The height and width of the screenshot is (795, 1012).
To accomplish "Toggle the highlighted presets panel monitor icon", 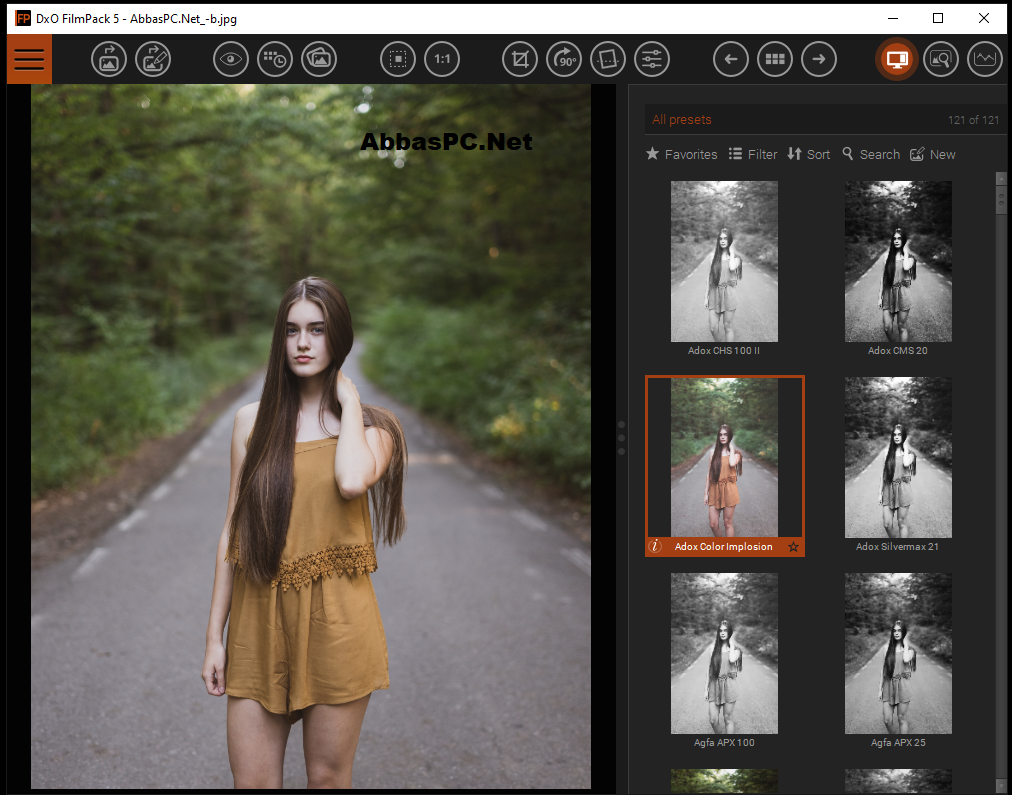I will pyautogui.click(x=896, y=59).
